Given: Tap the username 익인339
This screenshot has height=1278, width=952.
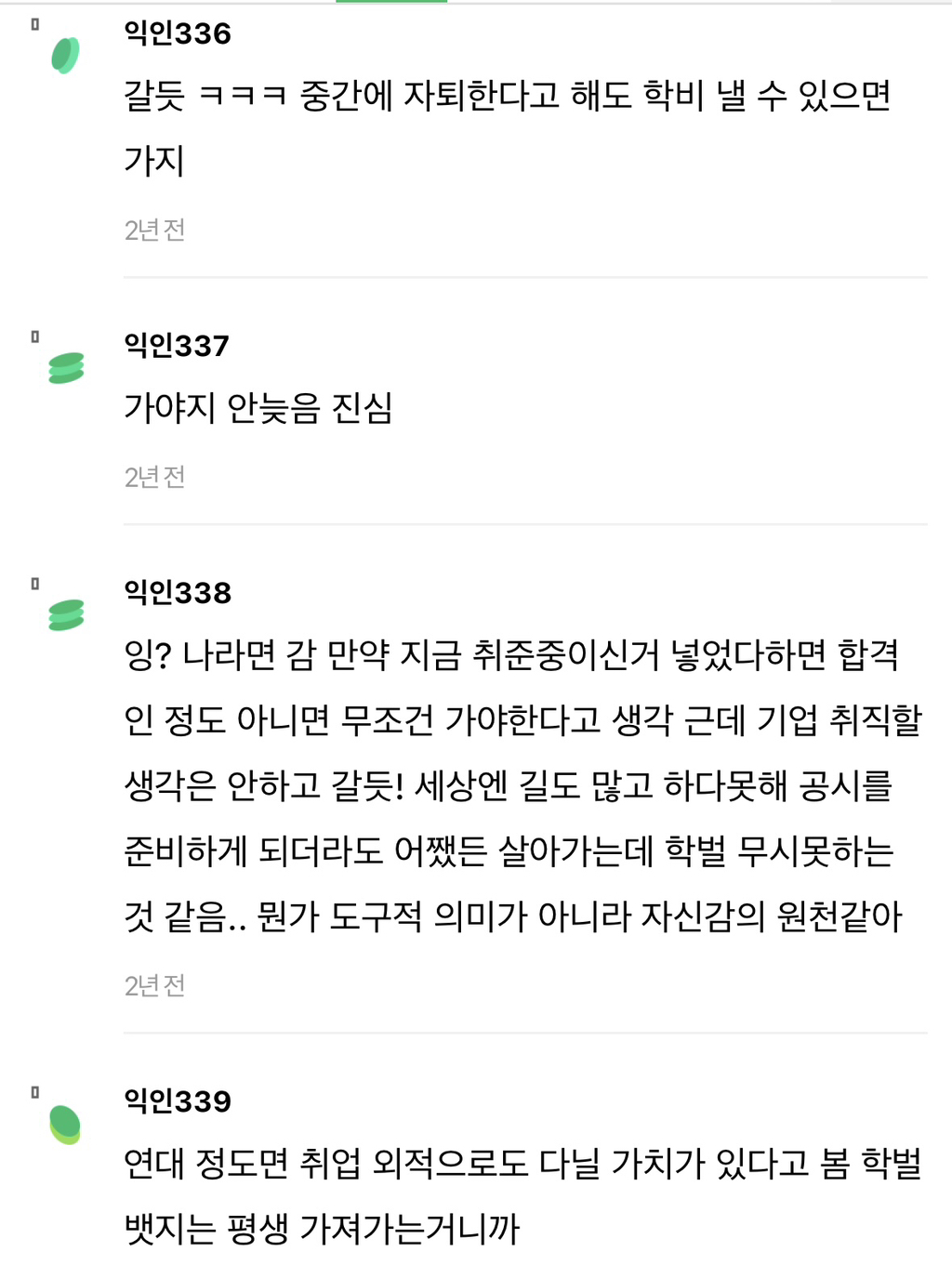Looking at the screenshot, I should click(x=178, y=1102).
